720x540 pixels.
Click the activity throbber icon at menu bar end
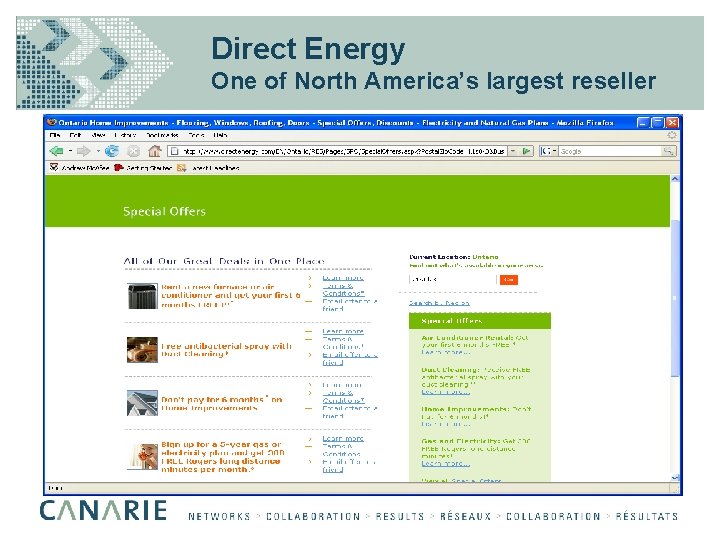pos(671,135)
